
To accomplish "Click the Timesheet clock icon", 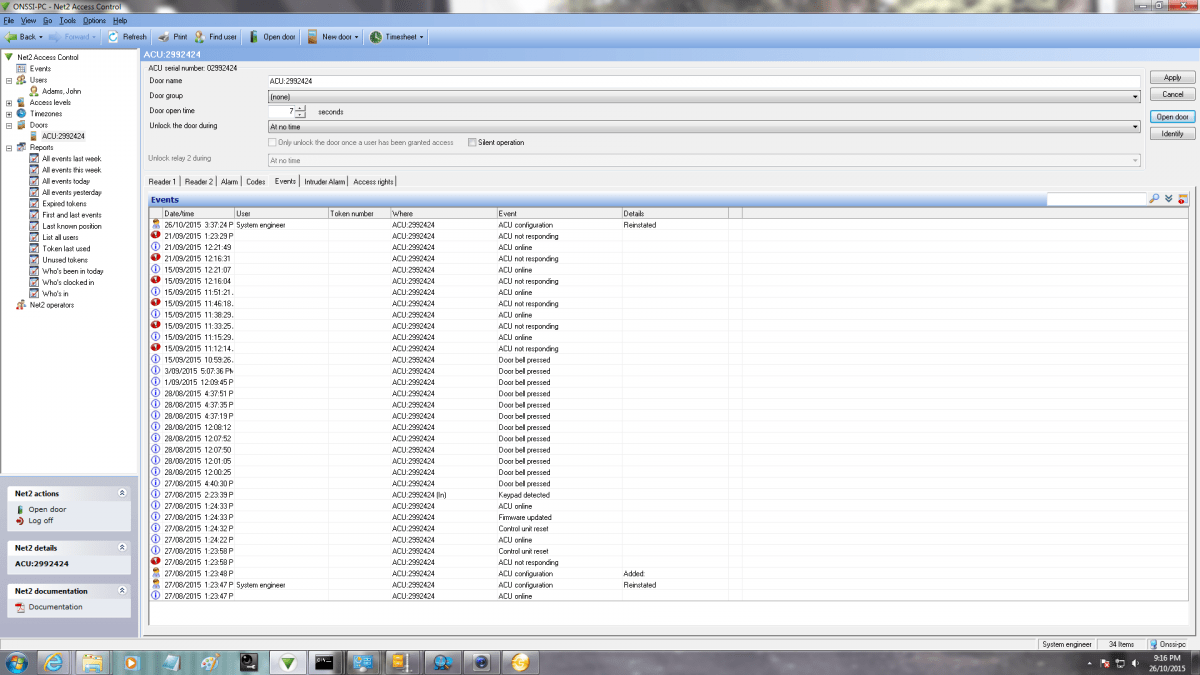I will pos(376,37).
